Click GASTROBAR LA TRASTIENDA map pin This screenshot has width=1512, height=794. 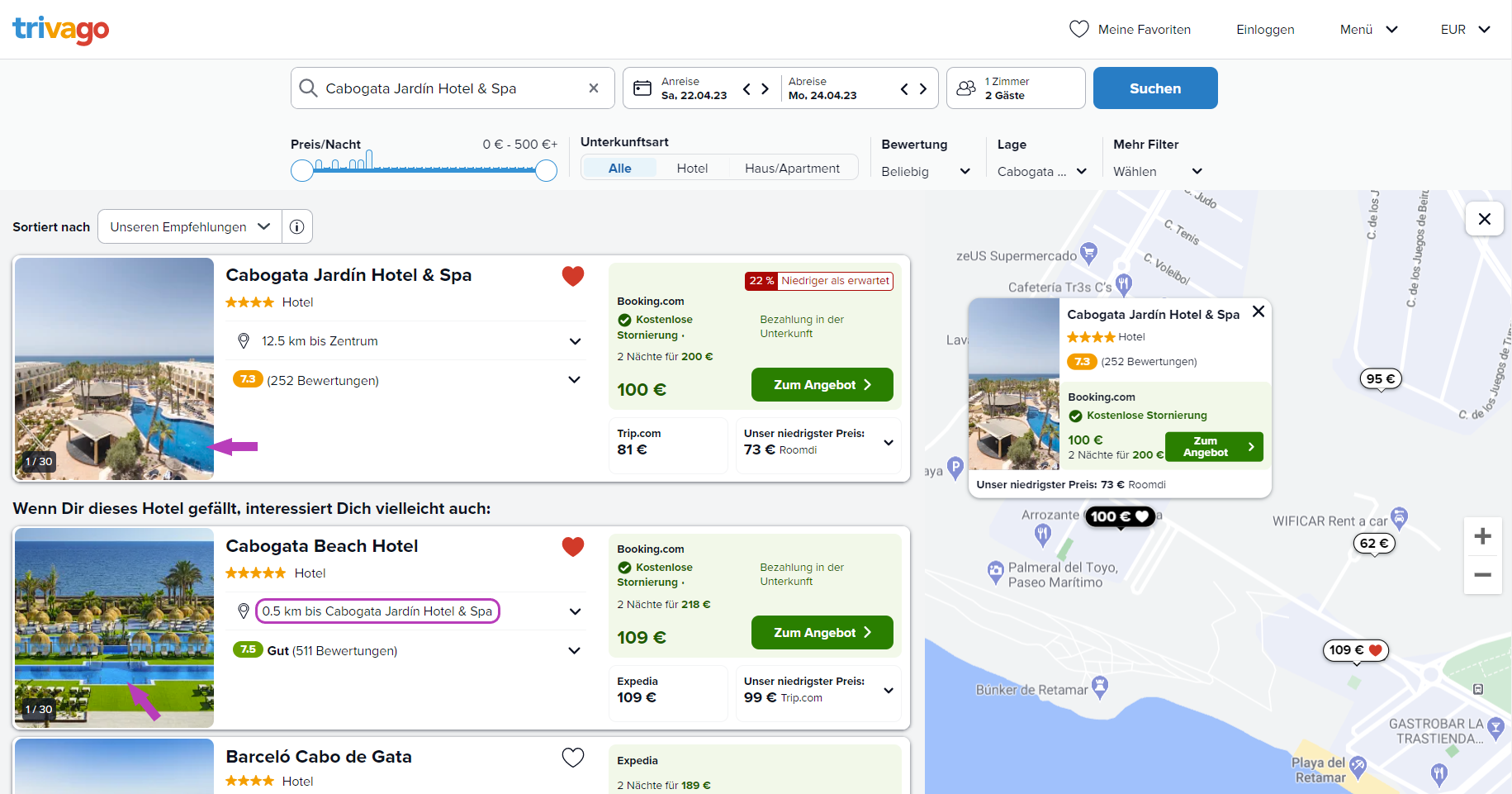pos(1496,728)
